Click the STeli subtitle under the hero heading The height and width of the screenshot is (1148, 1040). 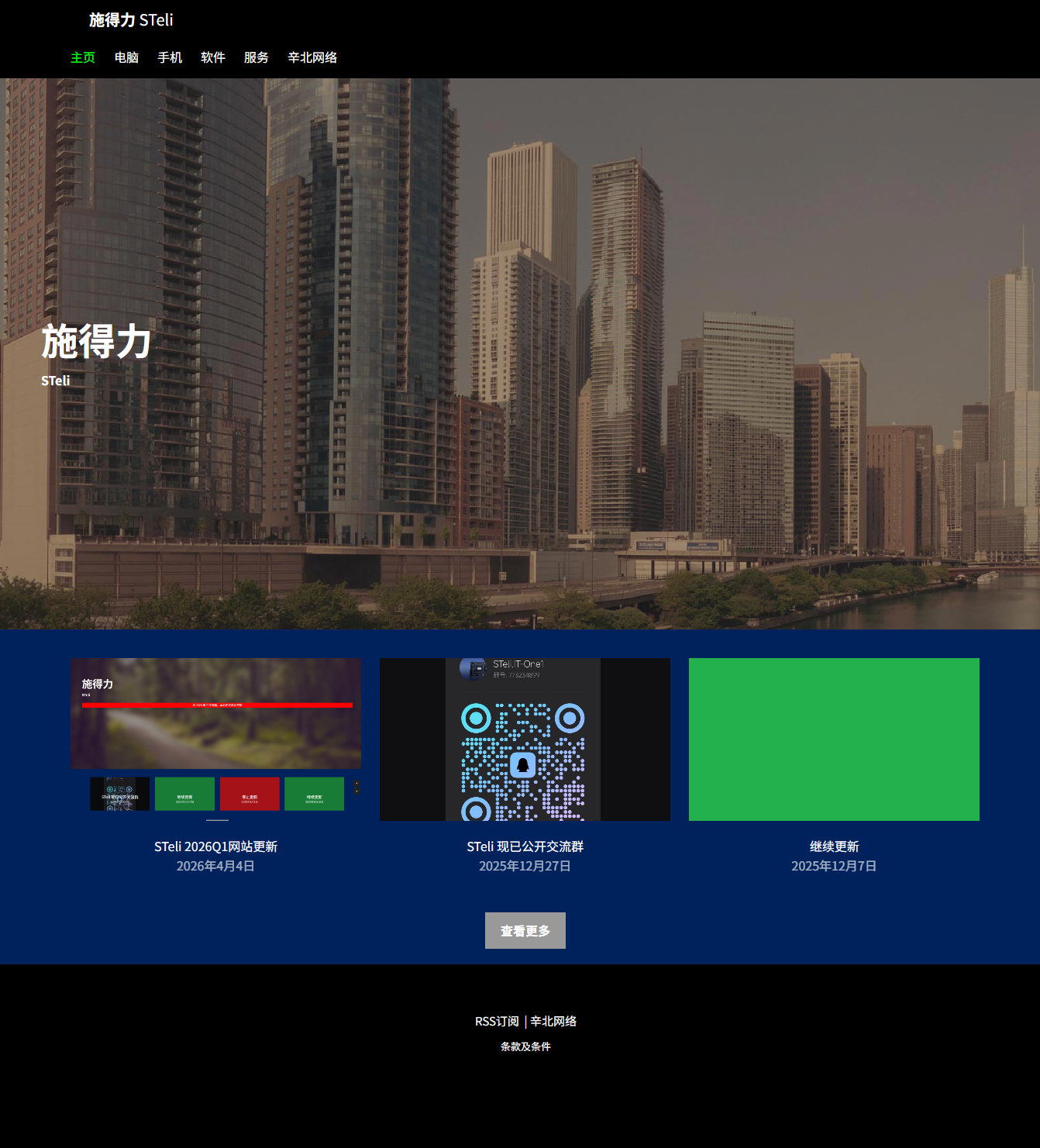(56, 381)
